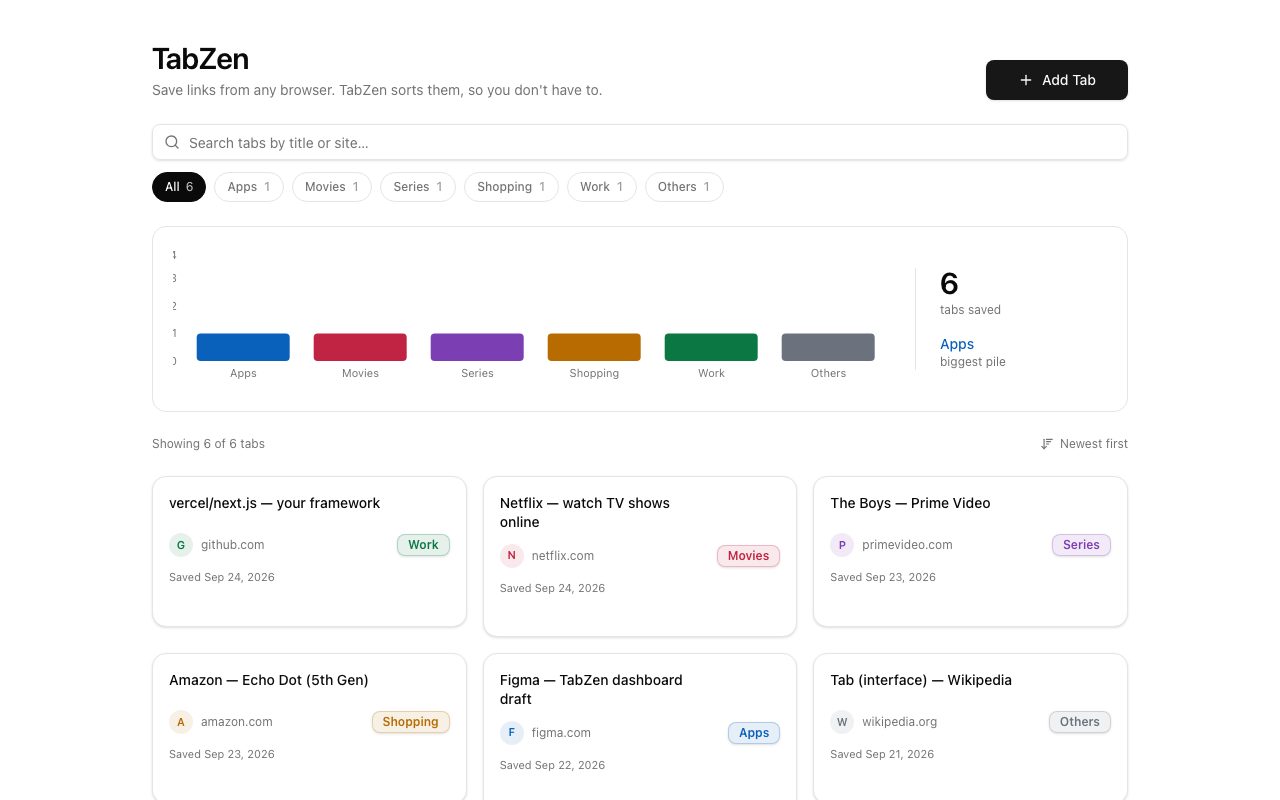Click the github.com G favicon
1280x800 pixels.
[180, 545]
